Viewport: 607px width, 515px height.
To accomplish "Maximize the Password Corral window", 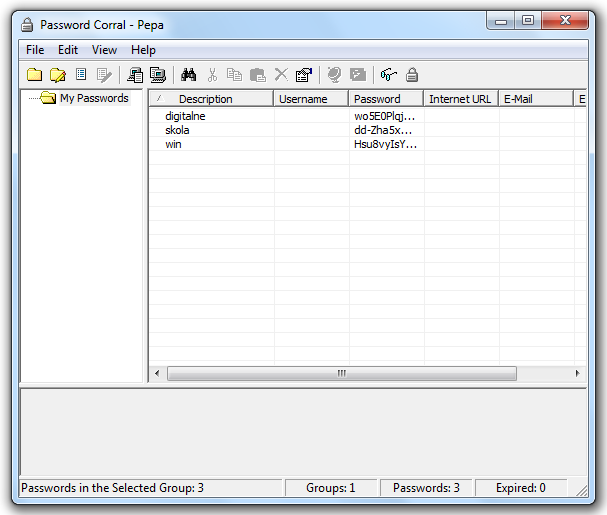I will pos(528,21).
